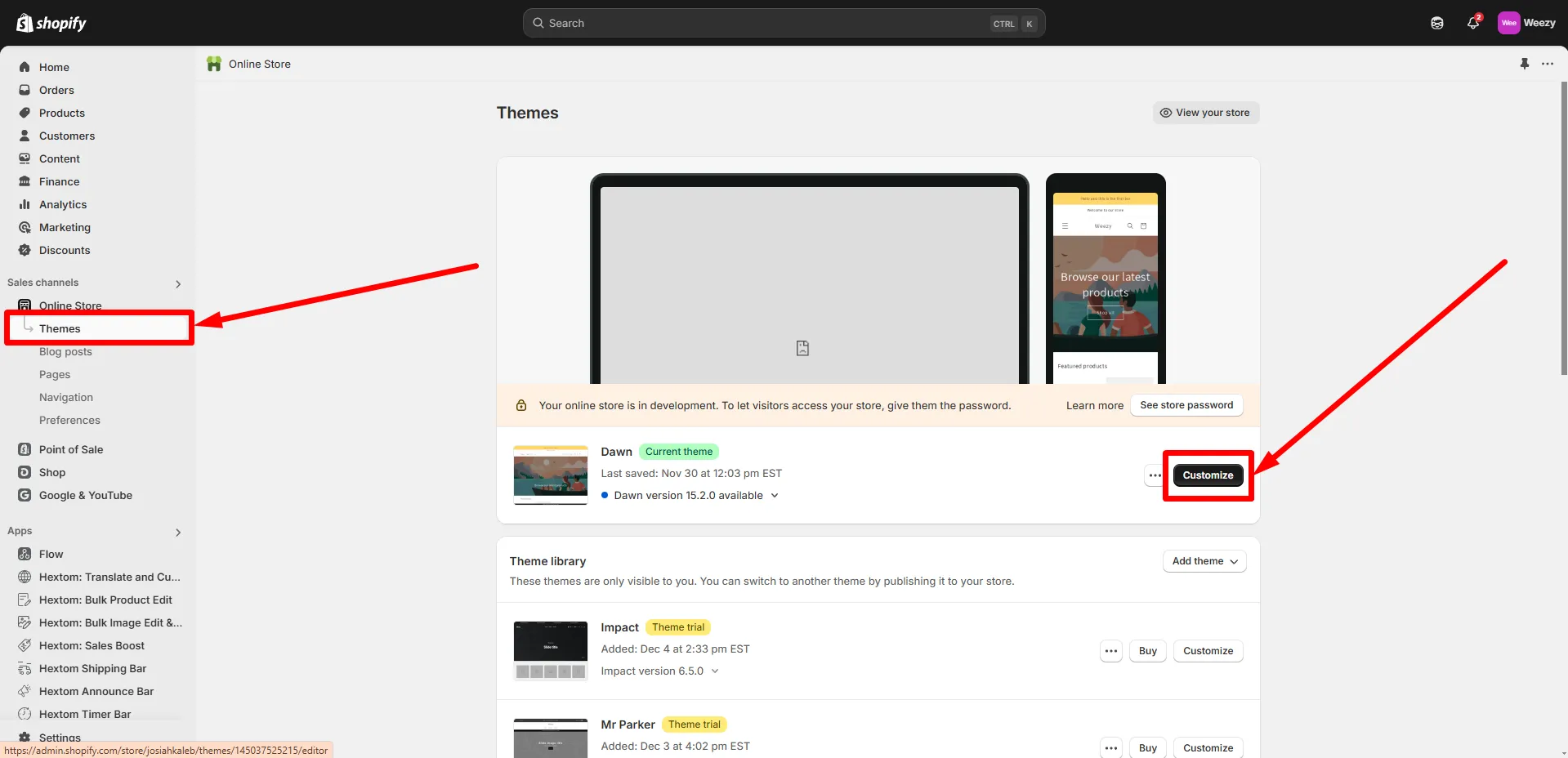
Task: Expand the Apps section chevron
Action: [178, 533]
